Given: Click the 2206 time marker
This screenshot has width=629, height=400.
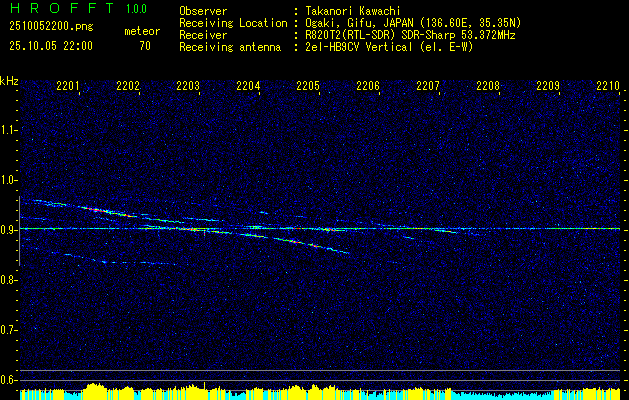Looking at the screenshot, I should (x=368, y=85).
